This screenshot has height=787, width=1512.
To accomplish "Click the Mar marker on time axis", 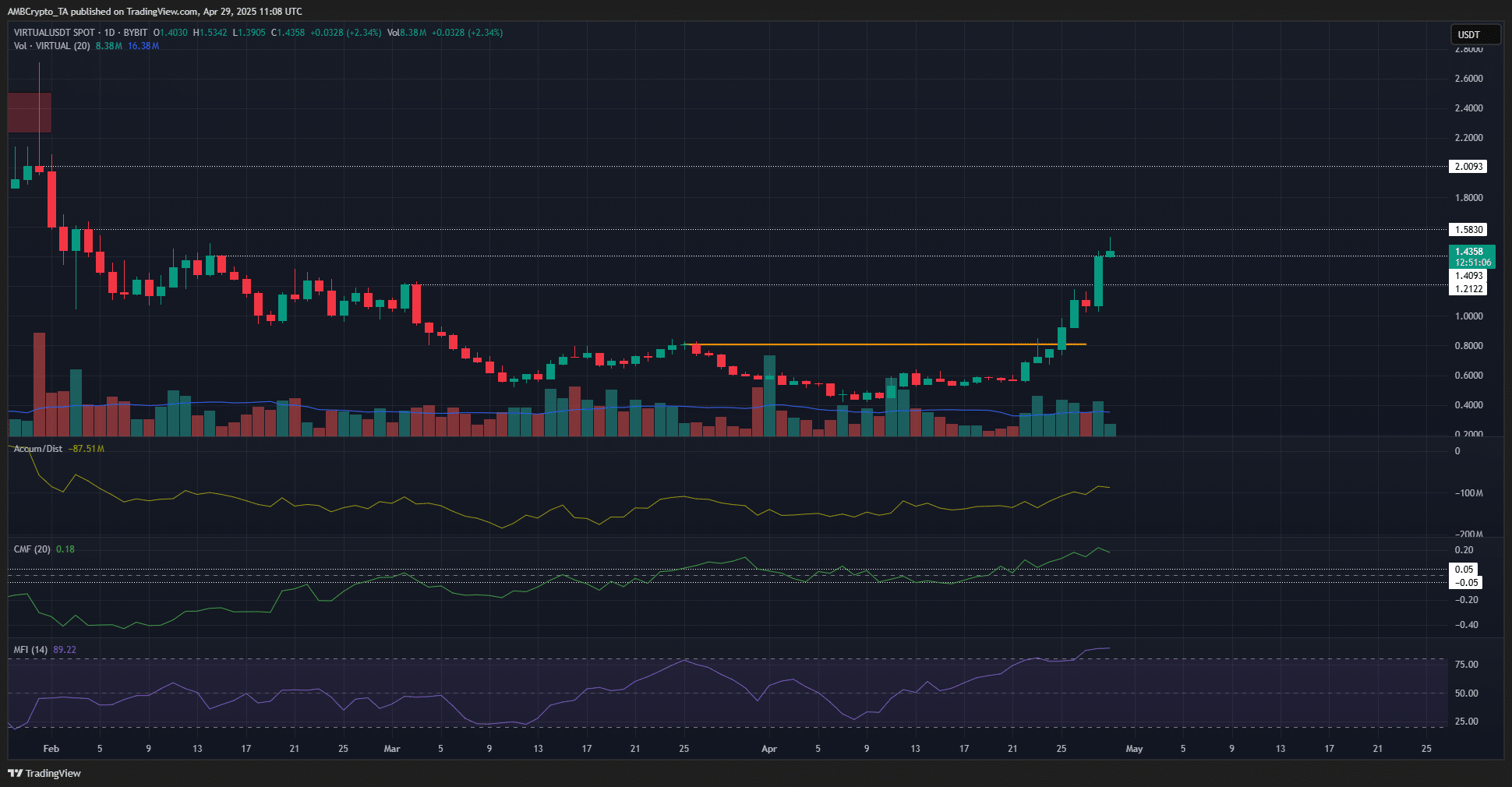I will point(392,749).
